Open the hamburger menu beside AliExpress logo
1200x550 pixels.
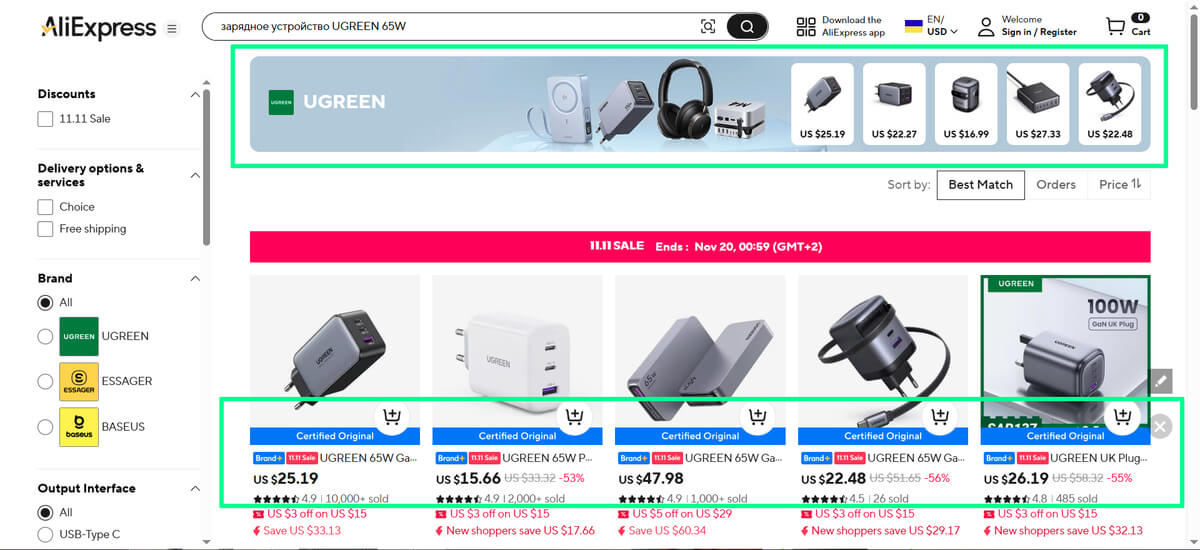tap(172, 29)
